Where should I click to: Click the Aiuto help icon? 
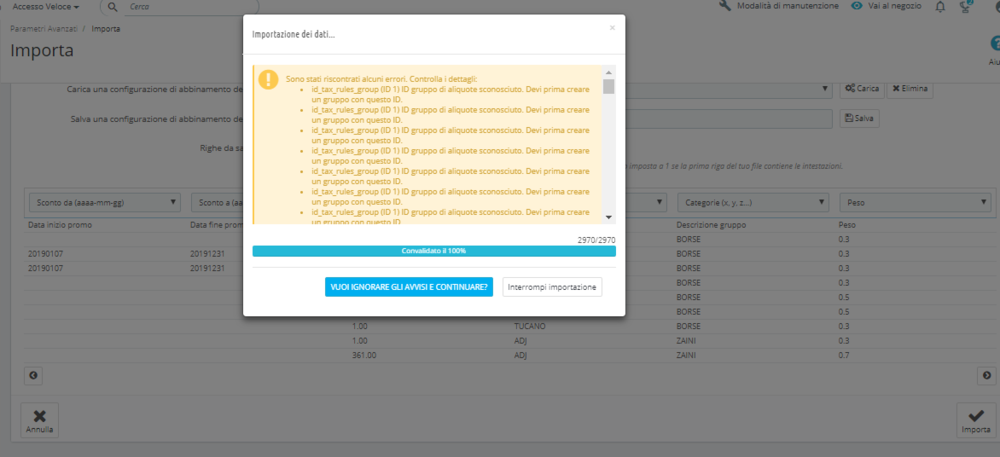point(995,44)
